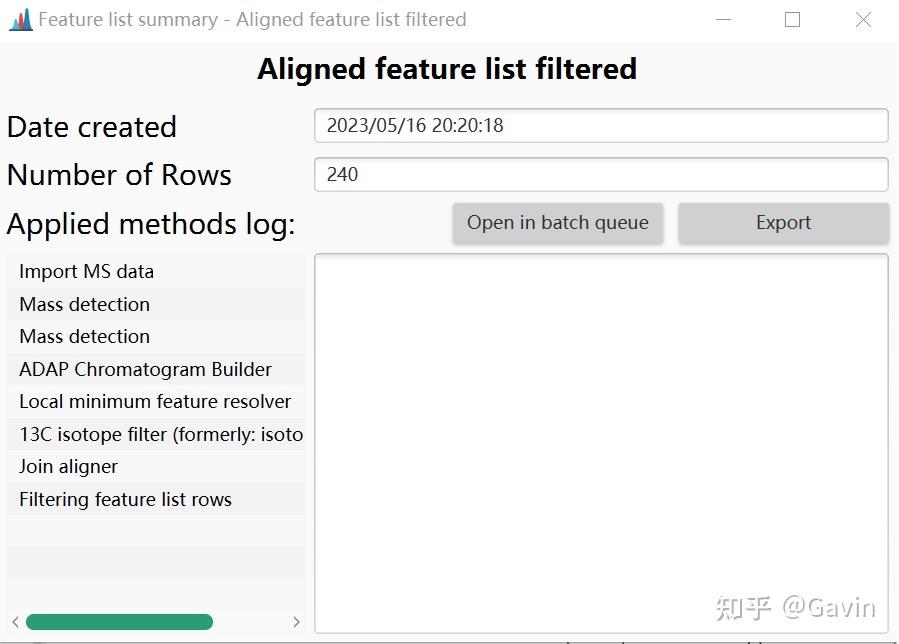The width and height of the screenshot is (899, 644).
Task: Select Filtering feature list rows entry
Action: coord(125,499)
